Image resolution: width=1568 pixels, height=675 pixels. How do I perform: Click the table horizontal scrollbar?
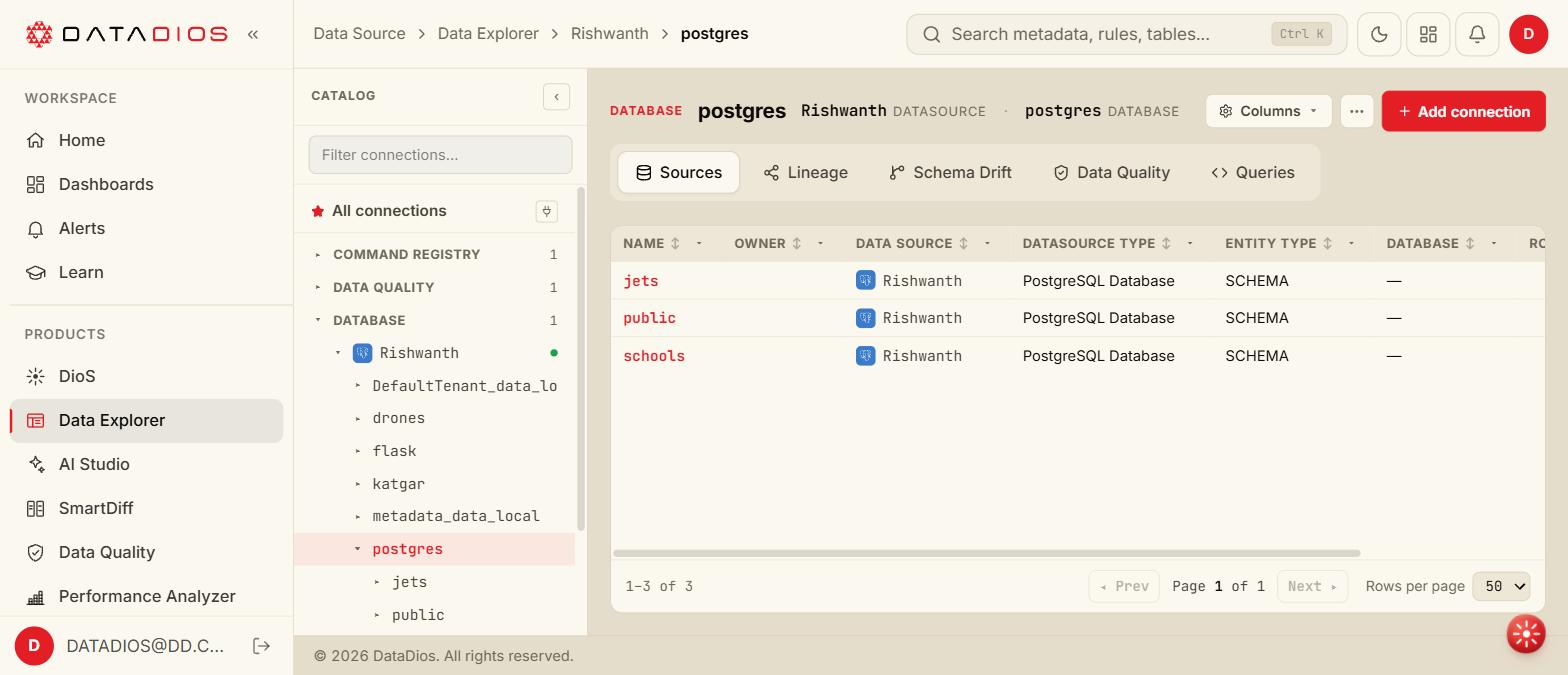click(987, 553)
